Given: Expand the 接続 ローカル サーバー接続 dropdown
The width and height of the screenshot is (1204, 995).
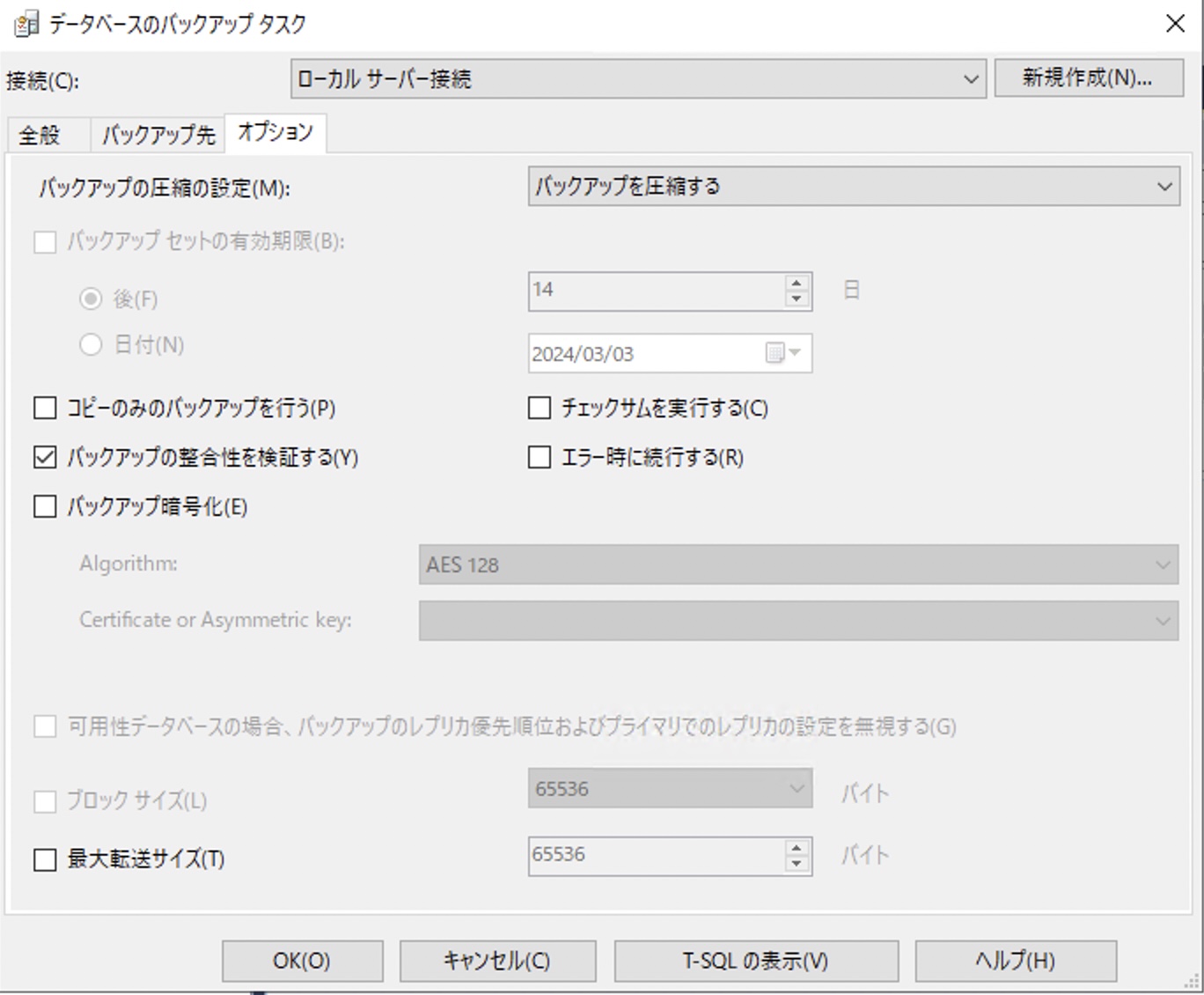Looking at the screenshot, I should click(x=638, y=78).
